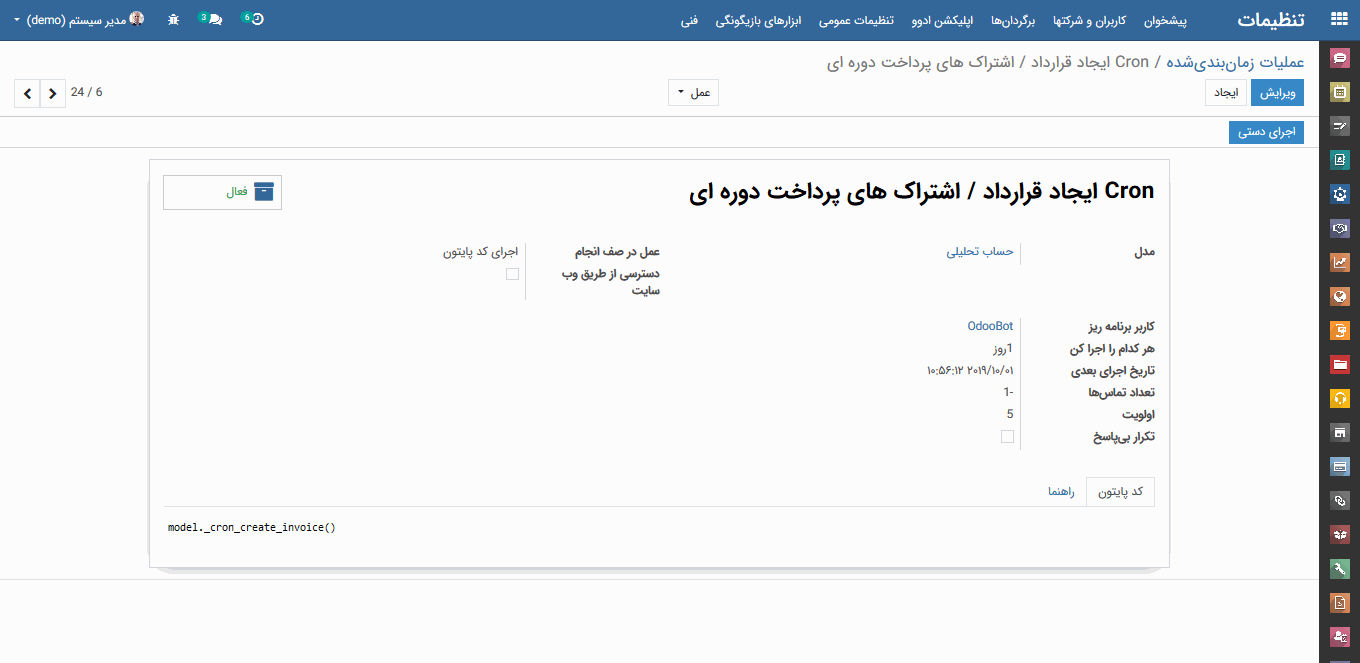1360x663 pixels.
Task: Open the orange document app icon
Action: tap(1340, 602)
